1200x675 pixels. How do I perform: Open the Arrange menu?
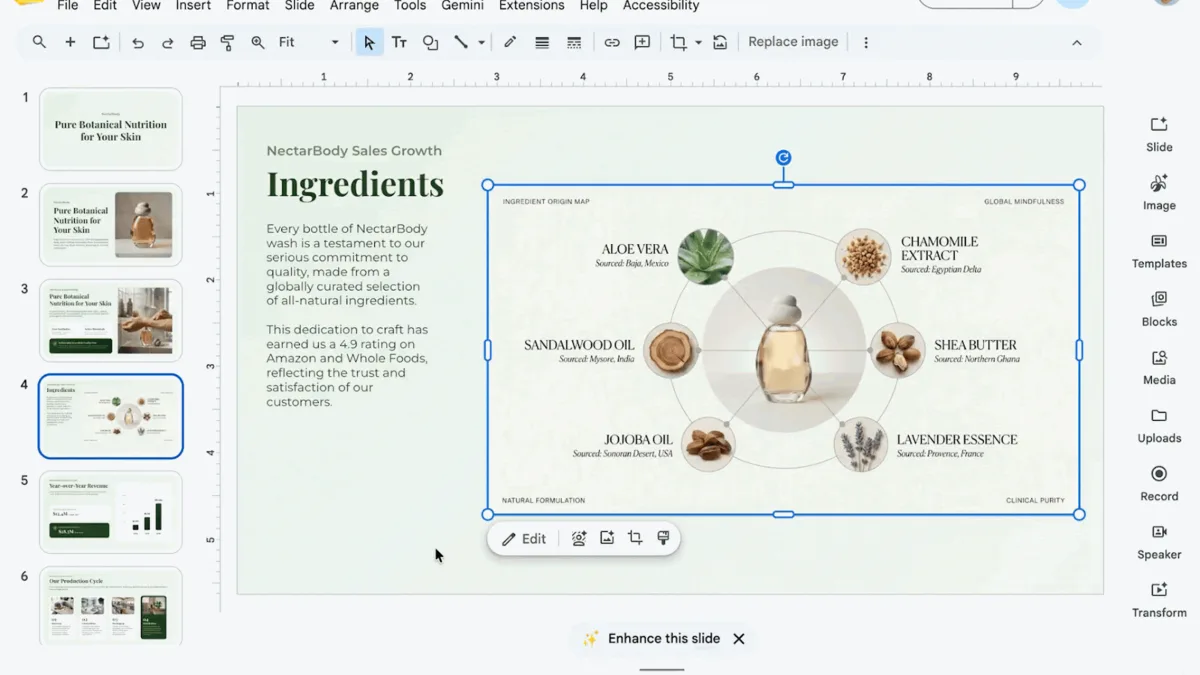pyautogui.click(x=354, y=6)
